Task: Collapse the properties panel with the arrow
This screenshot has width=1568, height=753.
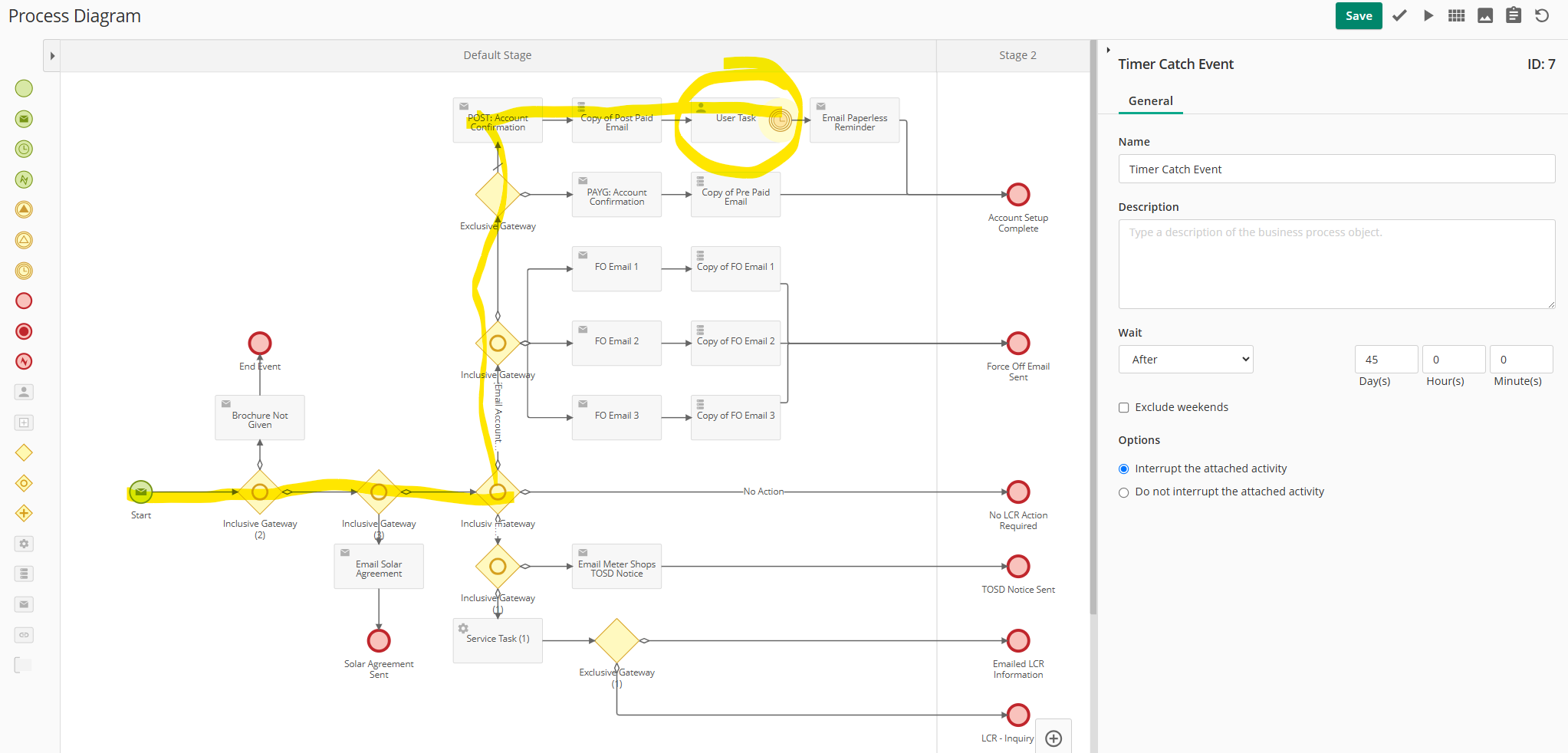Action: pos(1108,50)
